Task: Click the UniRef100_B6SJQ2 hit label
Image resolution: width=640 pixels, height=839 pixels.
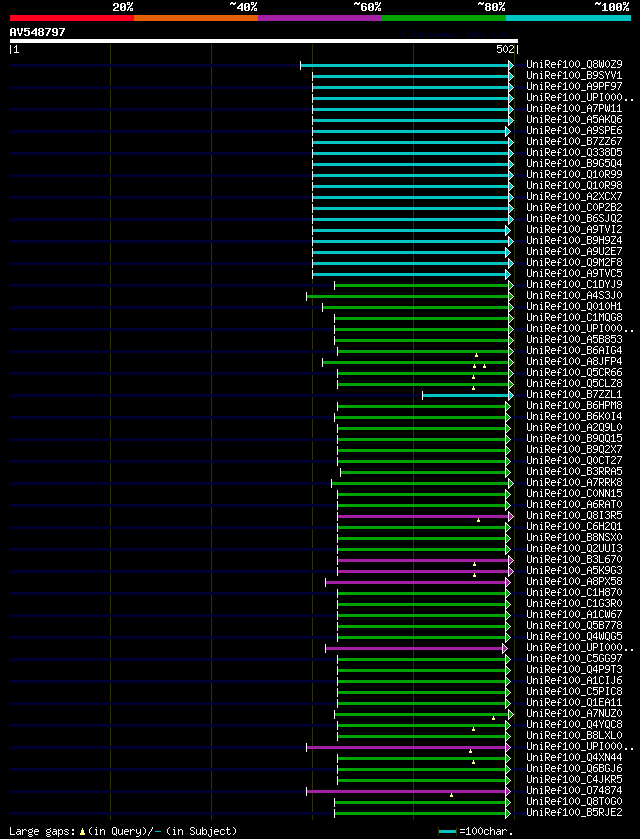Action: 574,218
